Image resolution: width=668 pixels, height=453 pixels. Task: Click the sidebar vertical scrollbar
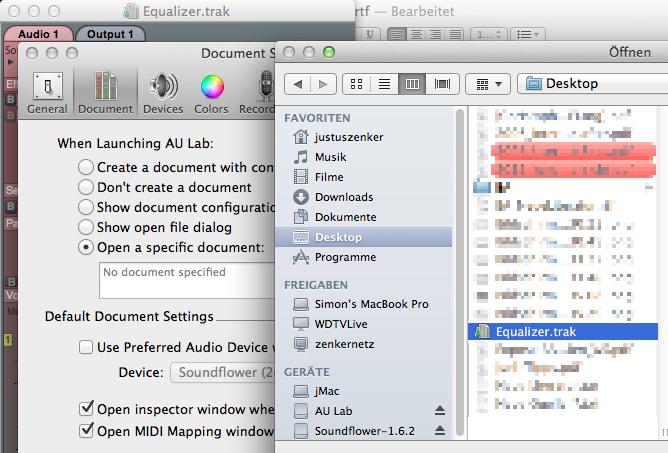(460, 273)
